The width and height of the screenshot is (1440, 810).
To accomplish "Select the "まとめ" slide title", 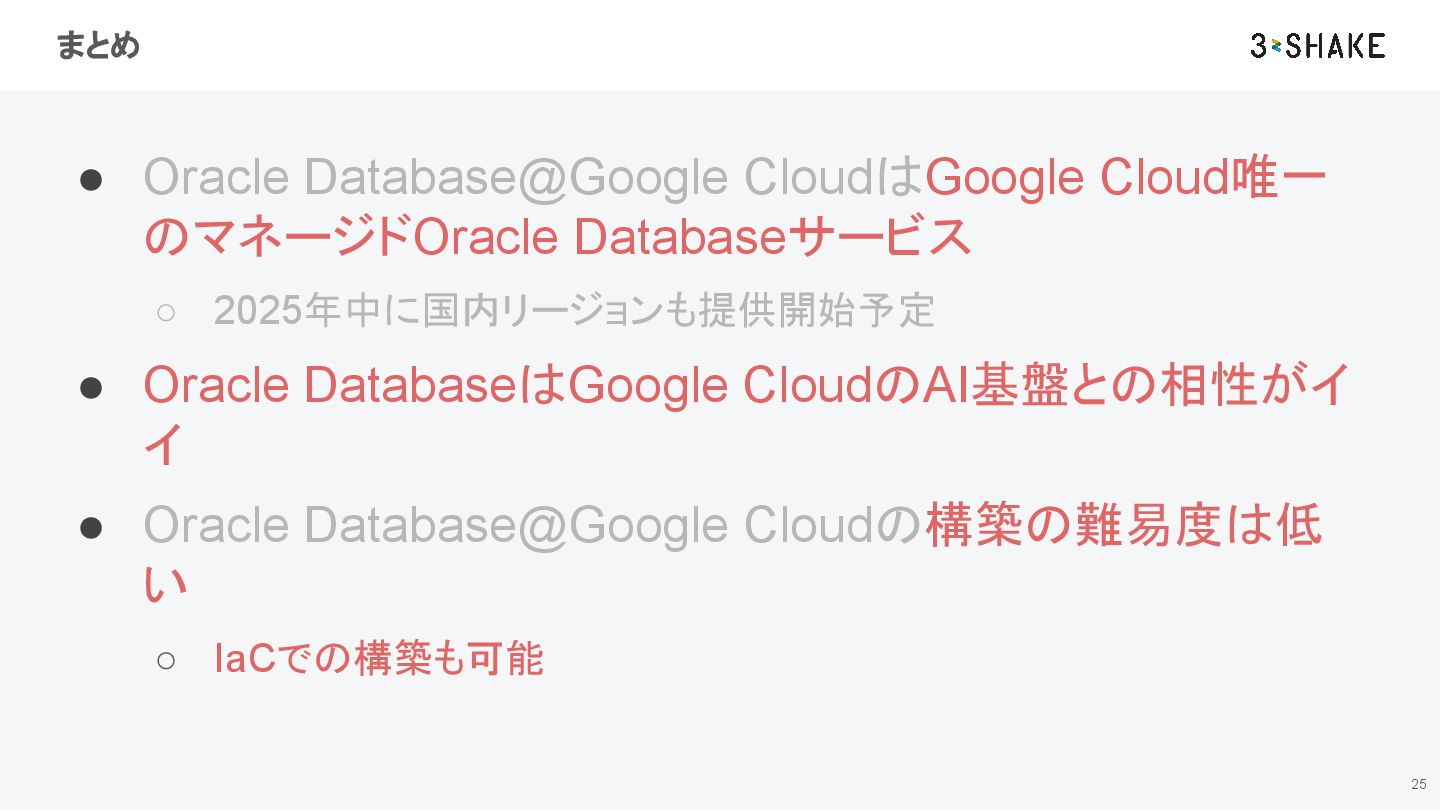I will click(x=97, y=46).
